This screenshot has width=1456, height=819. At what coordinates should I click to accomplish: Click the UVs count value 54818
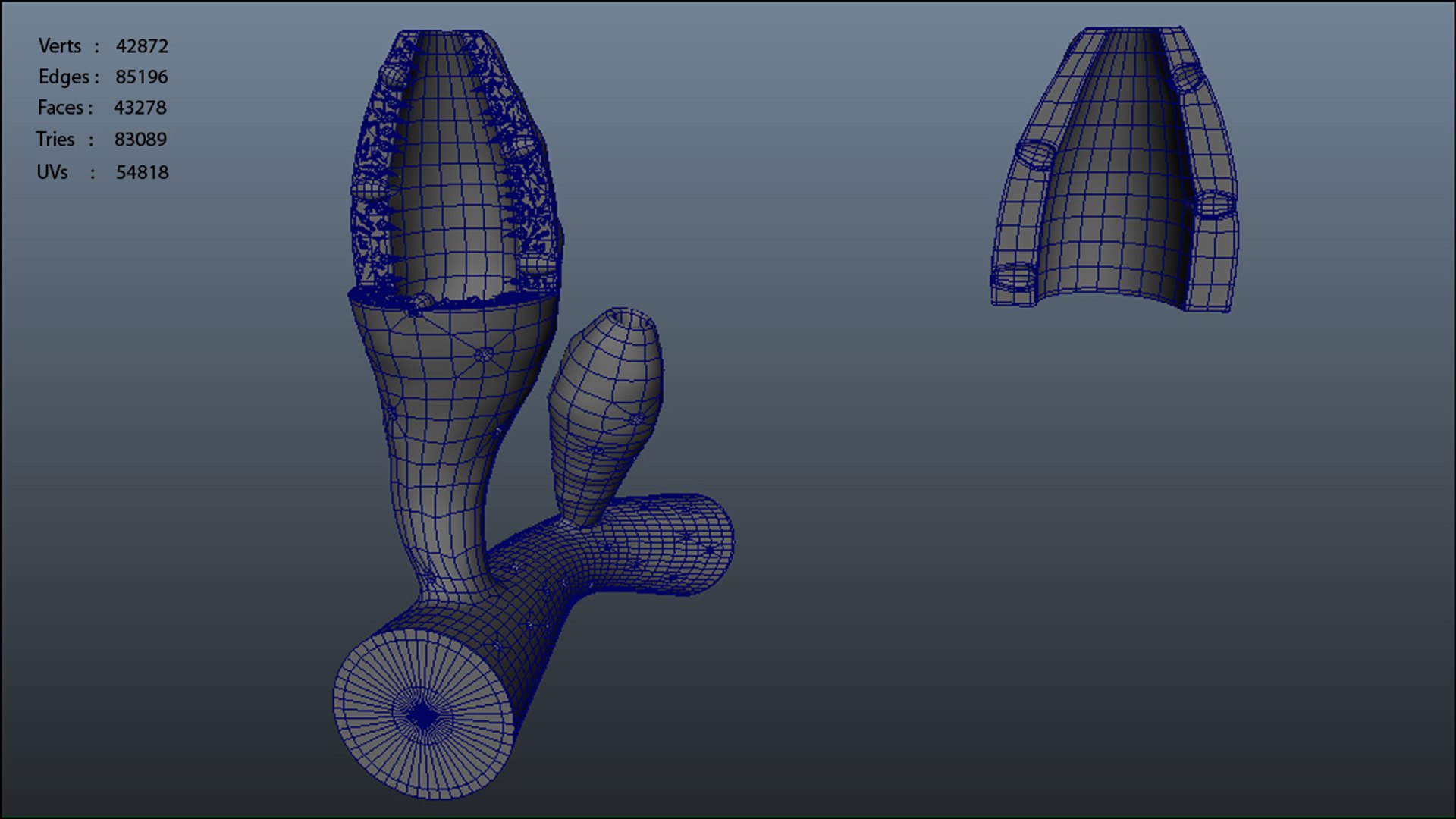click(142, 172)
